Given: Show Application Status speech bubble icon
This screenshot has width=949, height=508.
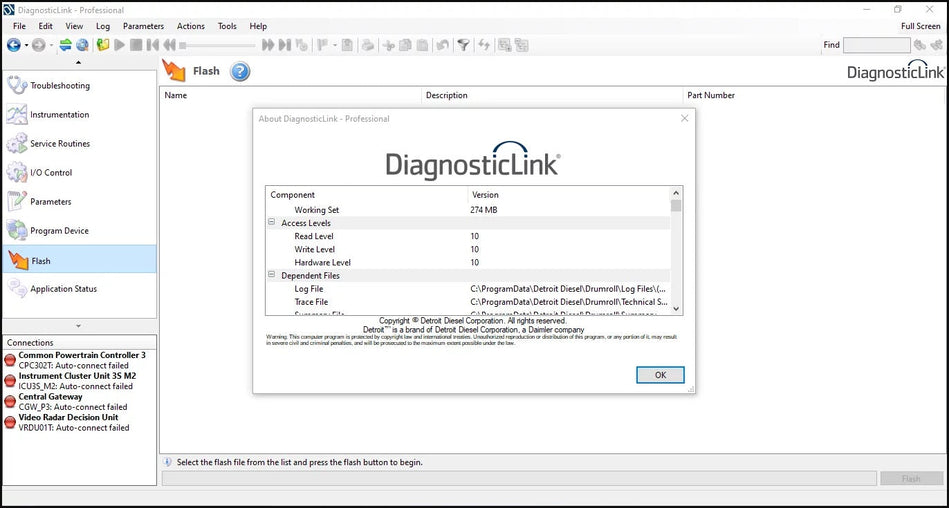Looking at the screenshot, I should [17, 289].
